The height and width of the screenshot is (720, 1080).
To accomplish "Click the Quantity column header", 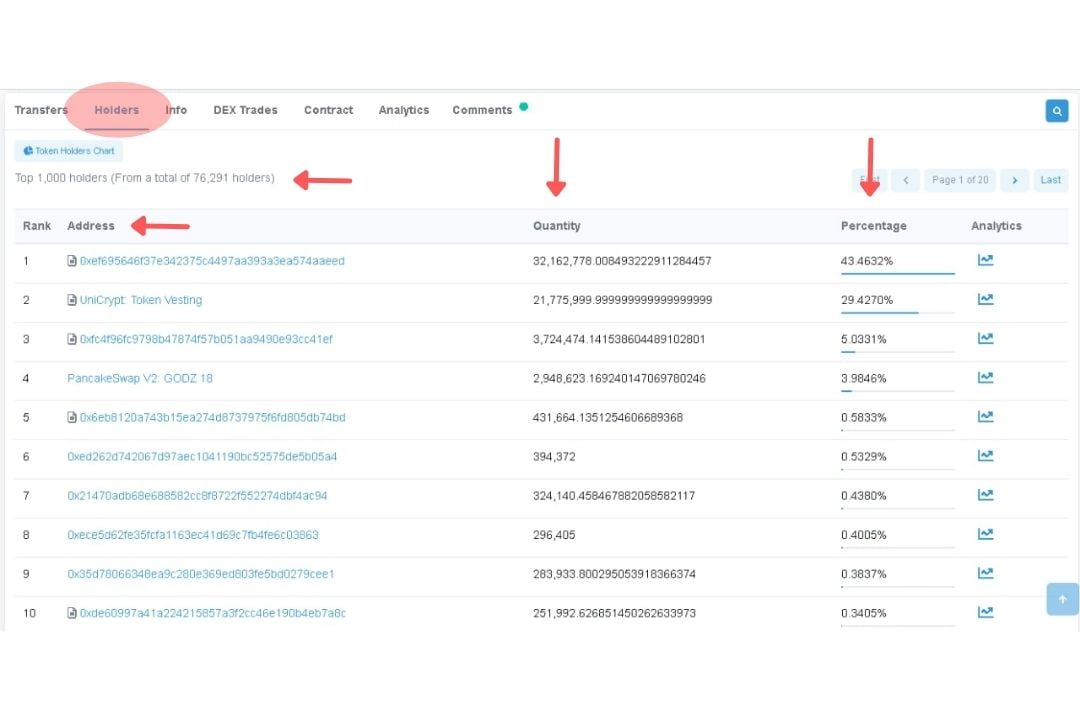I will [x=557, y=226].
